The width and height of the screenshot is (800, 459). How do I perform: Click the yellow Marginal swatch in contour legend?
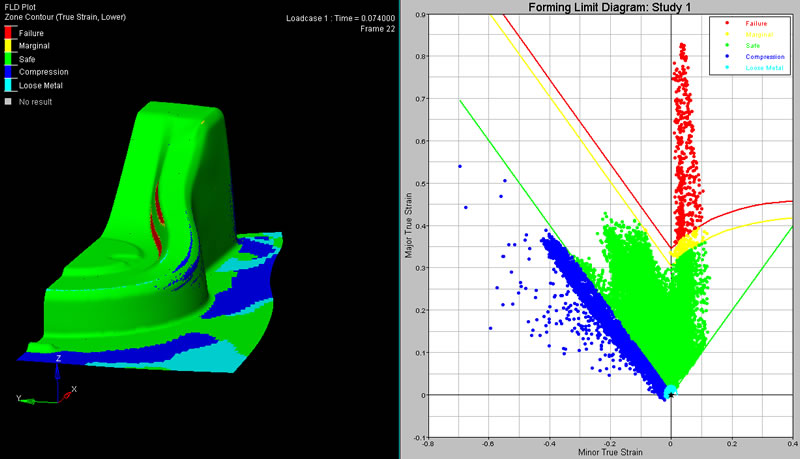(10, 46)
